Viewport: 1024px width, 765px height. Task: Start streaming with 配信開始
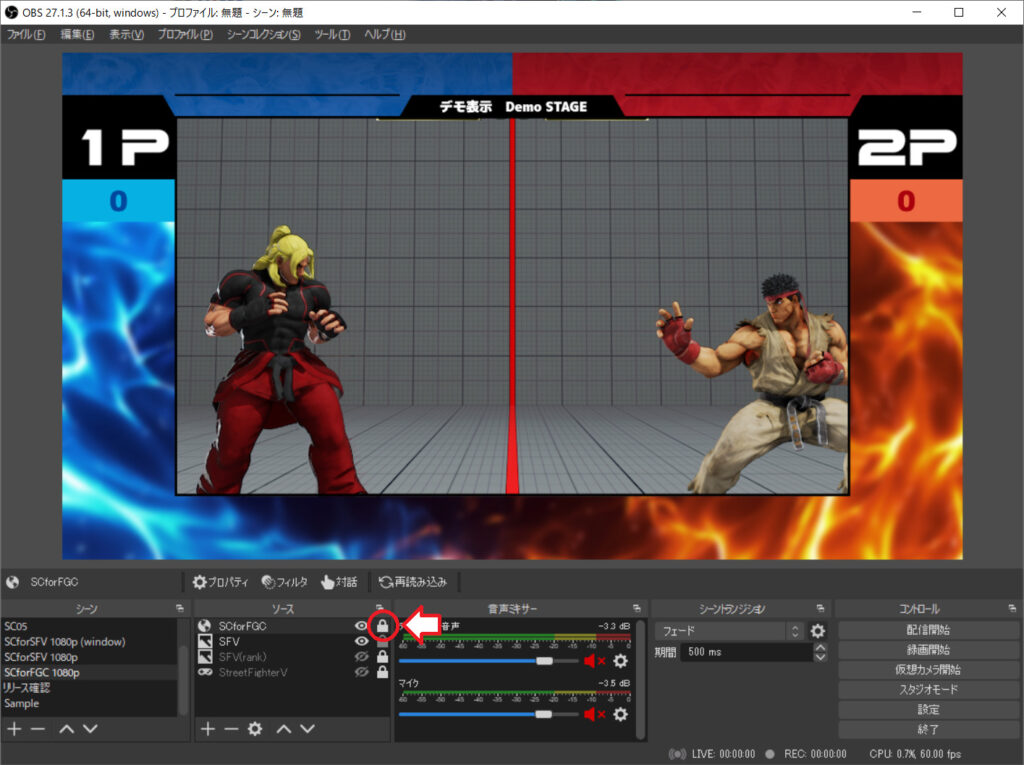[x=928, y=630]
